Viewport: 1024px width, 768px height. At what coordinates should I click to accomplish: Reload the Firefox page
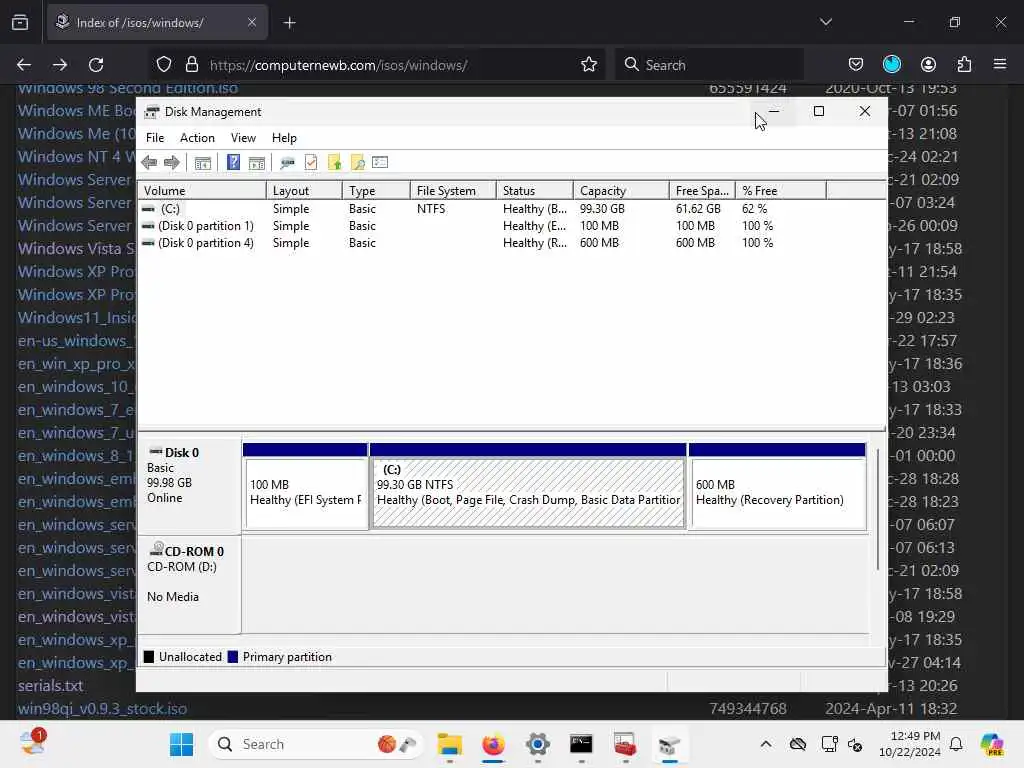coord(96,65)
